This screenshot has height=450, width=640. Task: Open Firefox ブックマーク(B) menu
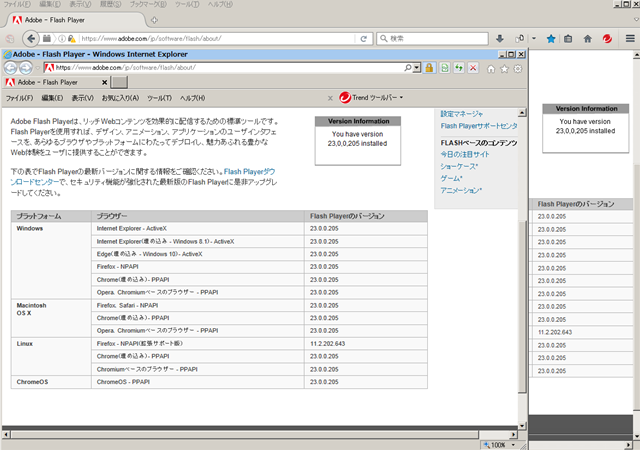tap(148, 4)
